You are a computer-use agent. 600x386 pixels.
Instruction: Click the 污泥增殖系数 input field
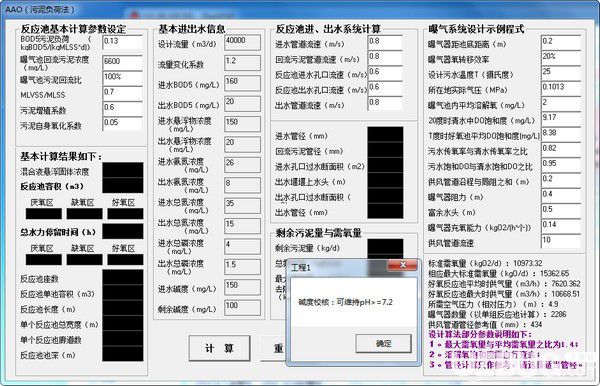[x=122, y=108]
